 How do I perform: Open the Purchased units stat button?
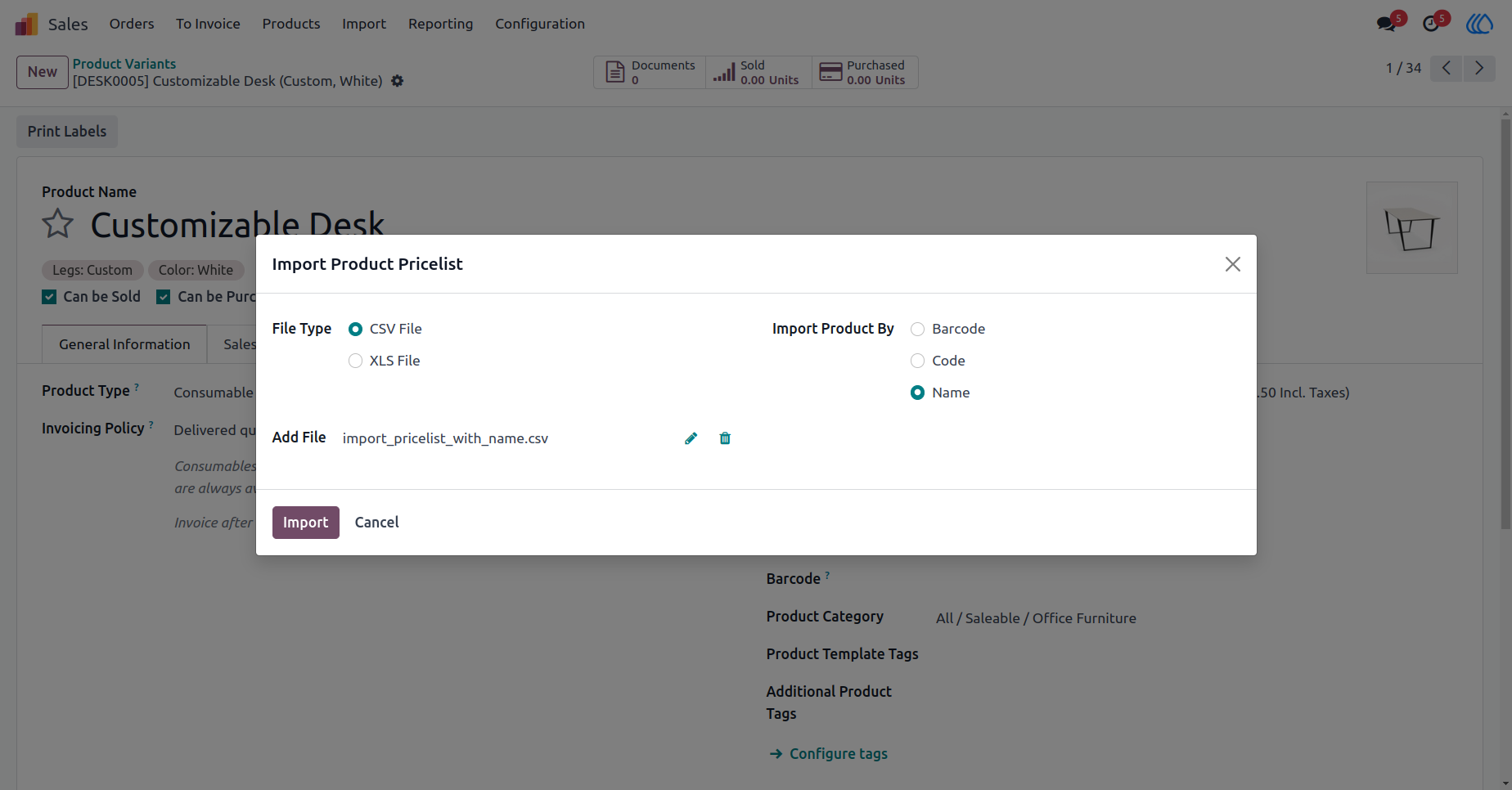click(x=865, y=72)
